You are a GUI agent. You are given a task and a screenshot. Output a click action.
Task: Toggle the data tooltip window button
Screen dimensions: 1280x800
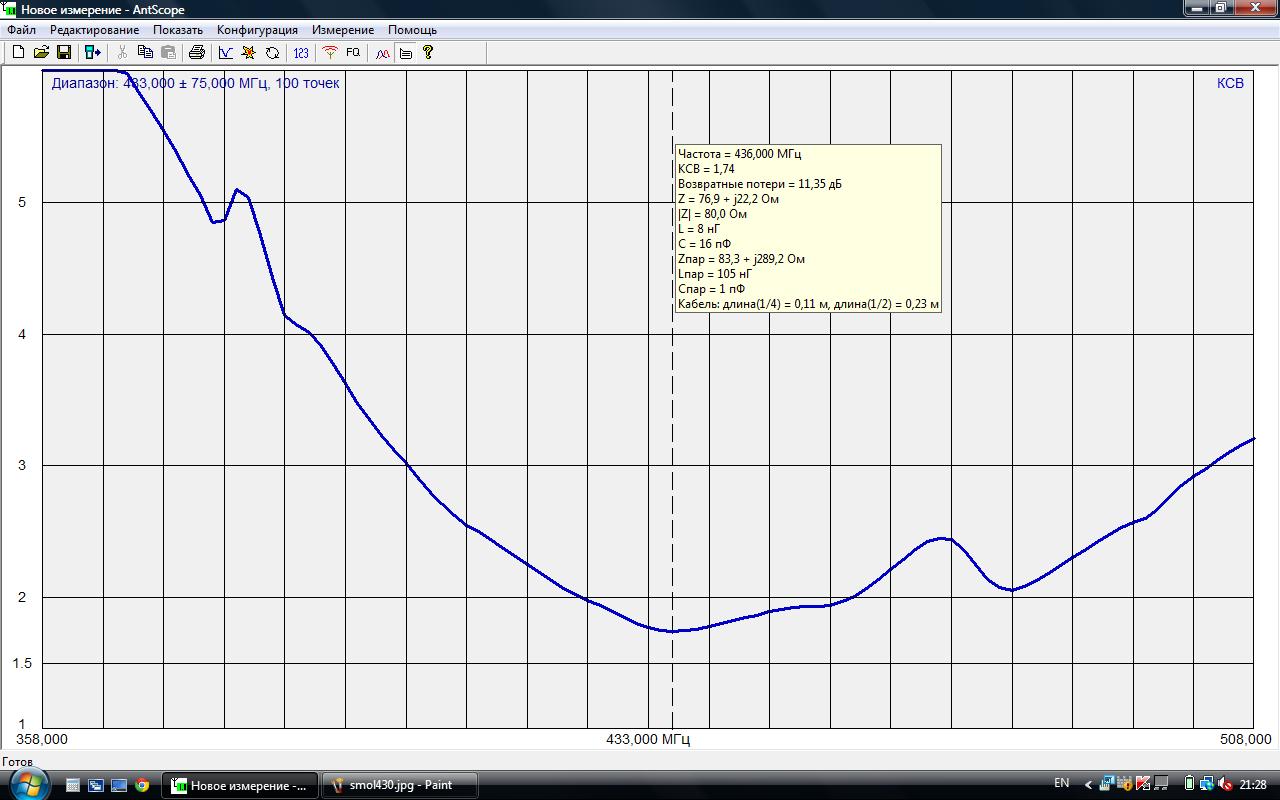tap(405, 53)
